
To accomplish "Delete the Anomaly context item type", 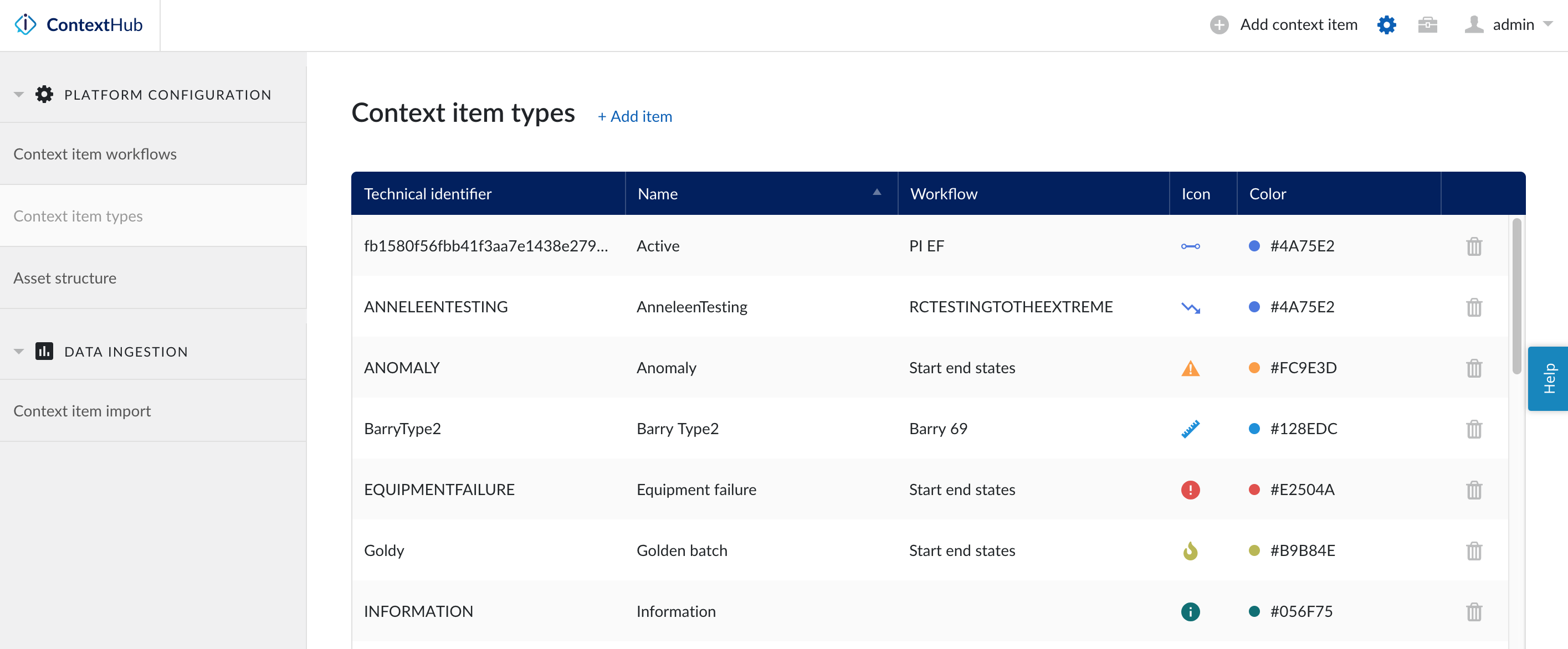I will (1474, 368).
